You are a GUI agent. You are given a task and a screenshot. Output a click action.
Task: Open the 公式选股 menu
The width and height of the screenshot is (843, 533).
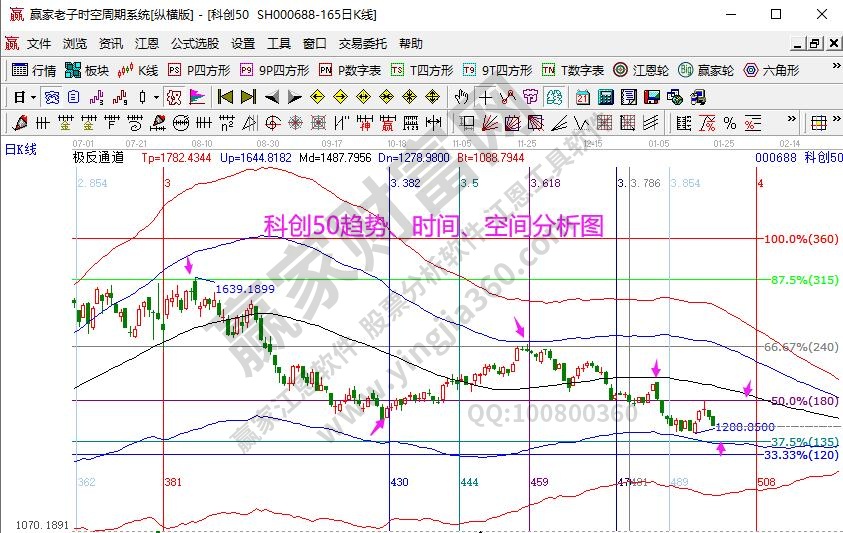(194, 44)
